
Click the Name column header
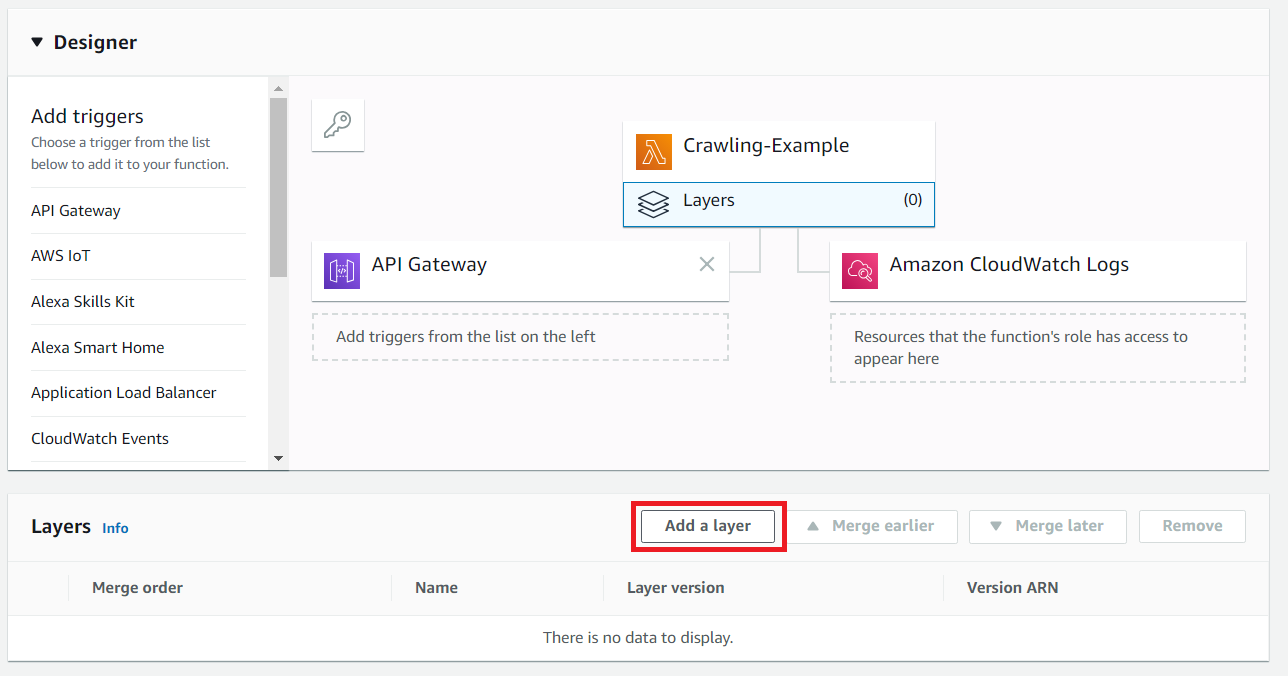pos(436,588)
